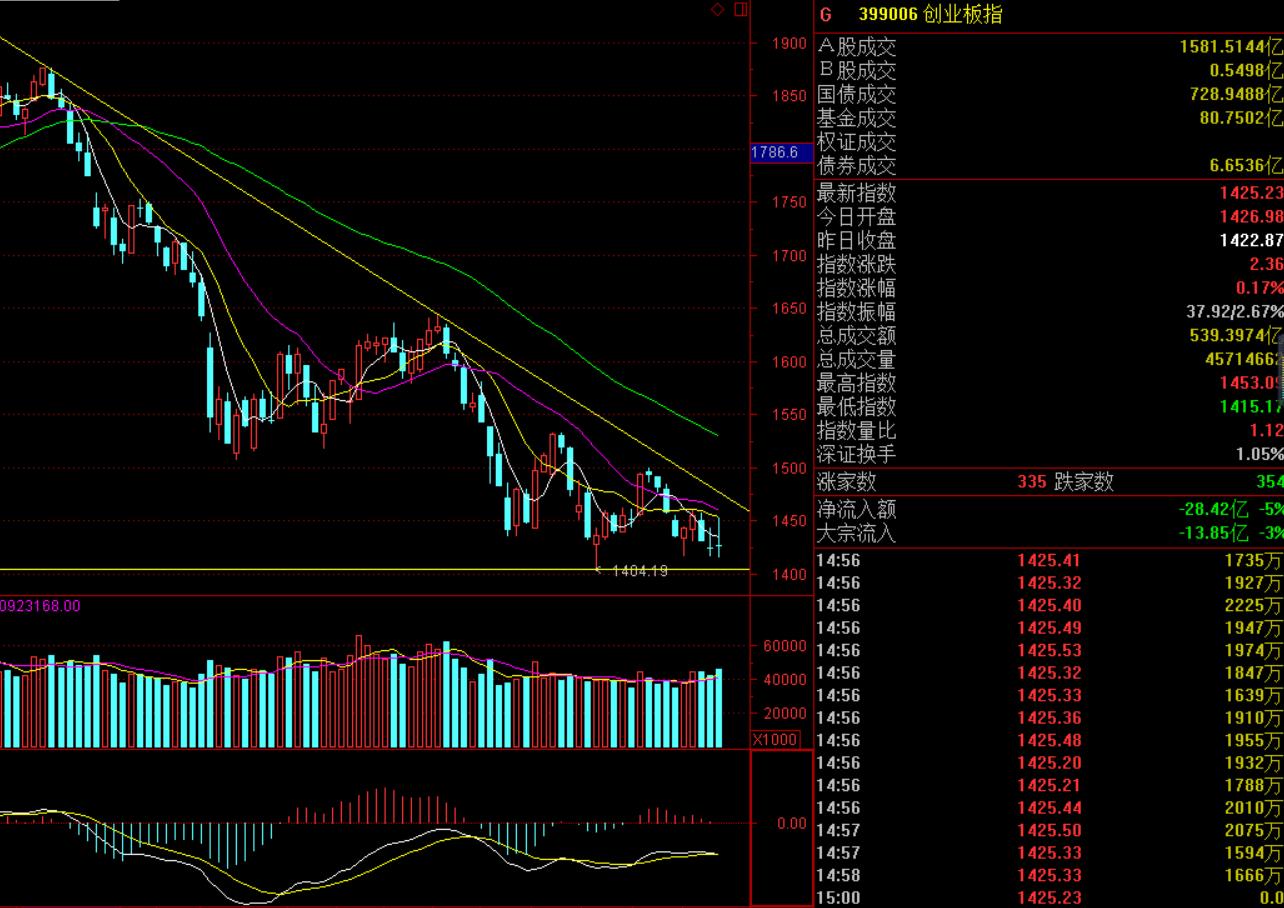The width and height of the screenshot is (1284, 908).
Task: Click the 60000 volume axis label
Action: pos(785,647)
